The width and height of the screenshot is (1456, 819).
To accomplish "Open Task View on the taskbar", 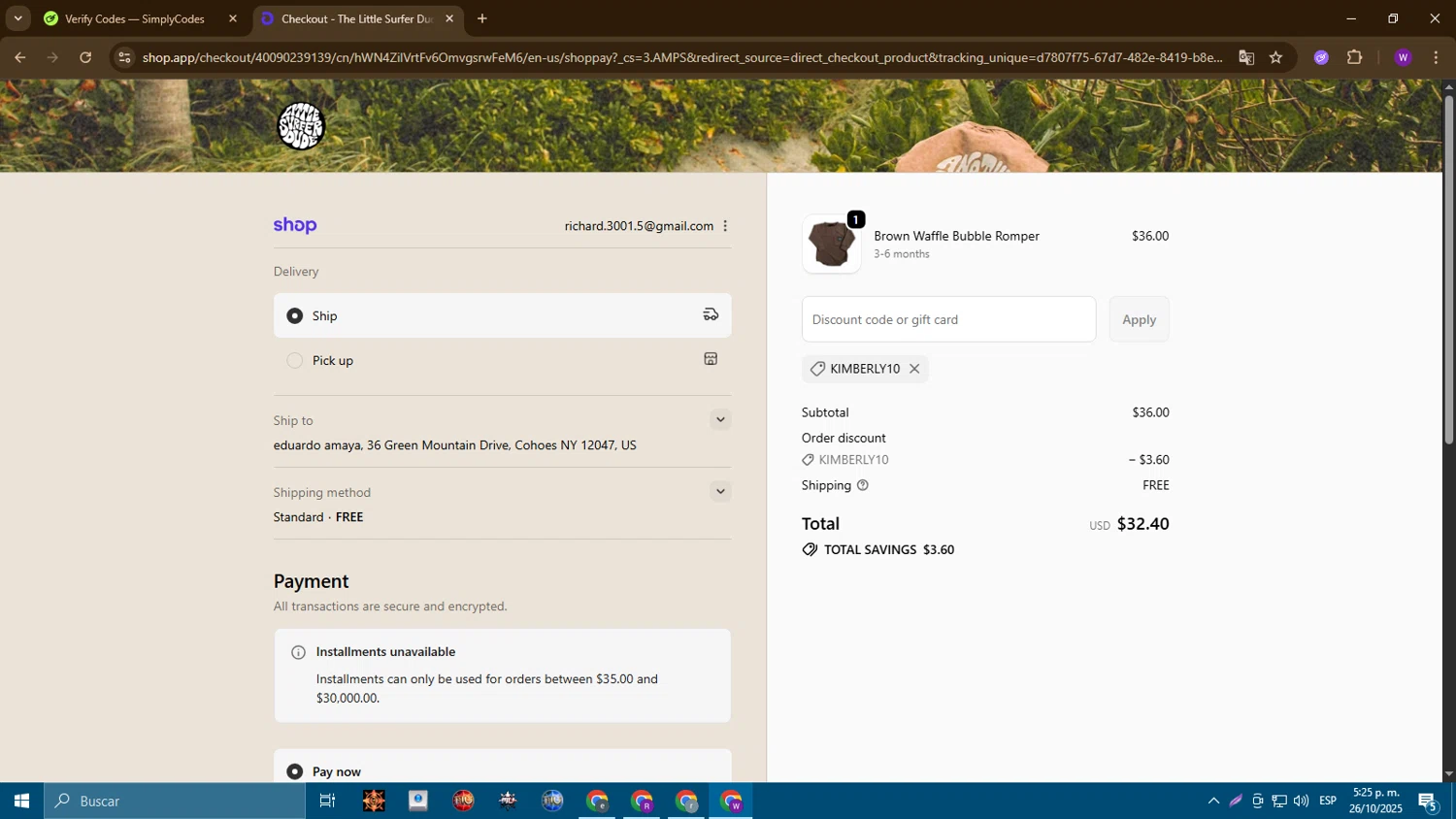I will click(327, 801).
